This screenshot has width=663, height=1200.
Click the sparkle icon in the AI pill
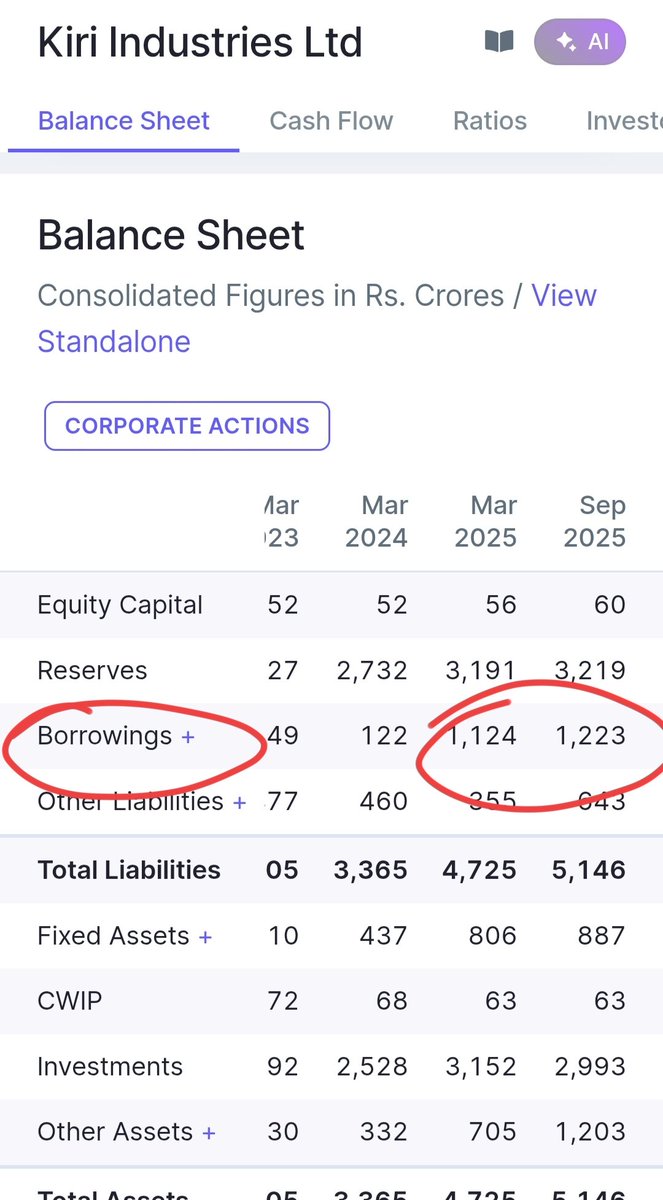click(565, 42)
